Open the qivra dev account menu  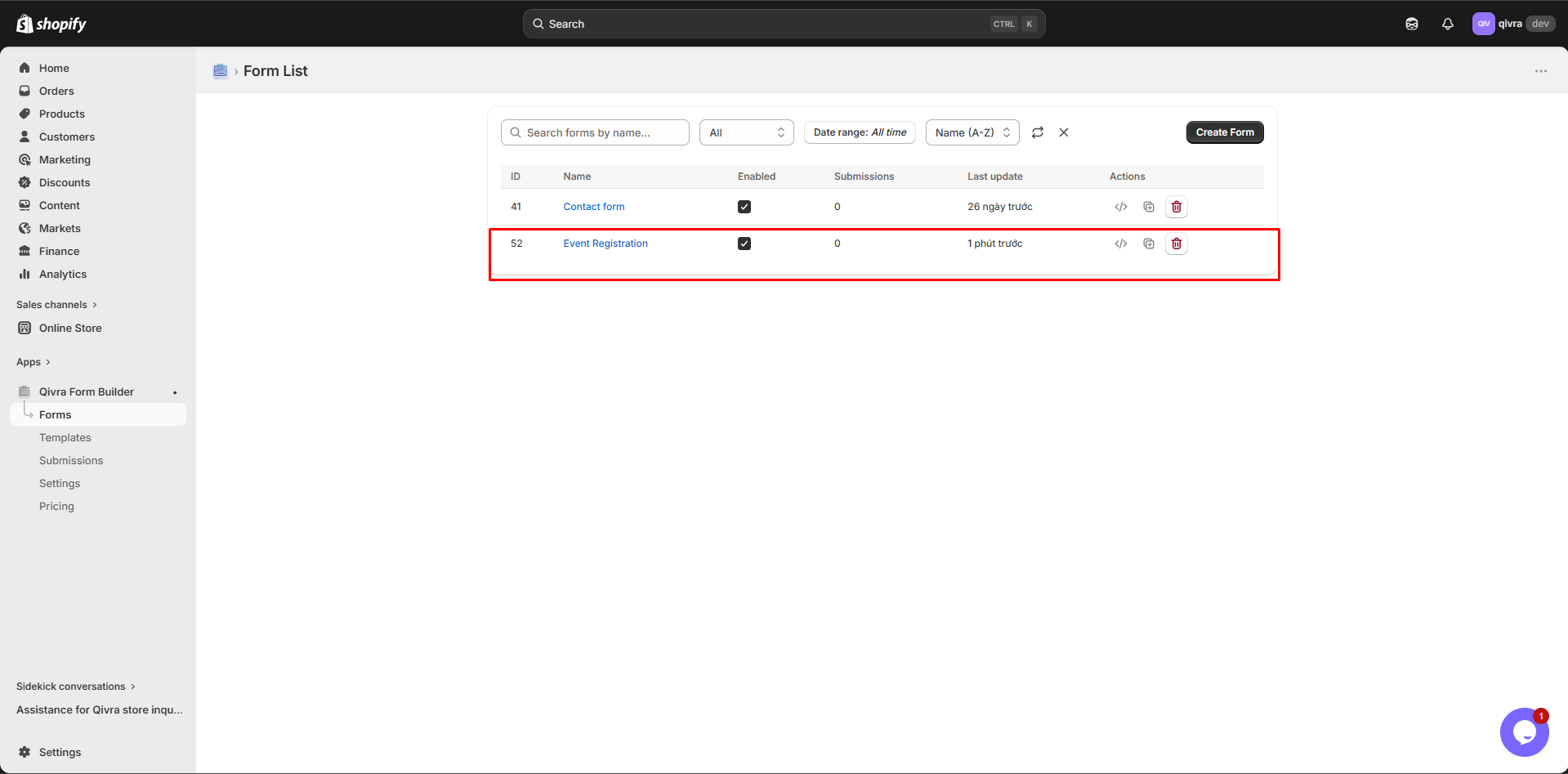(x=1513, y=24)
